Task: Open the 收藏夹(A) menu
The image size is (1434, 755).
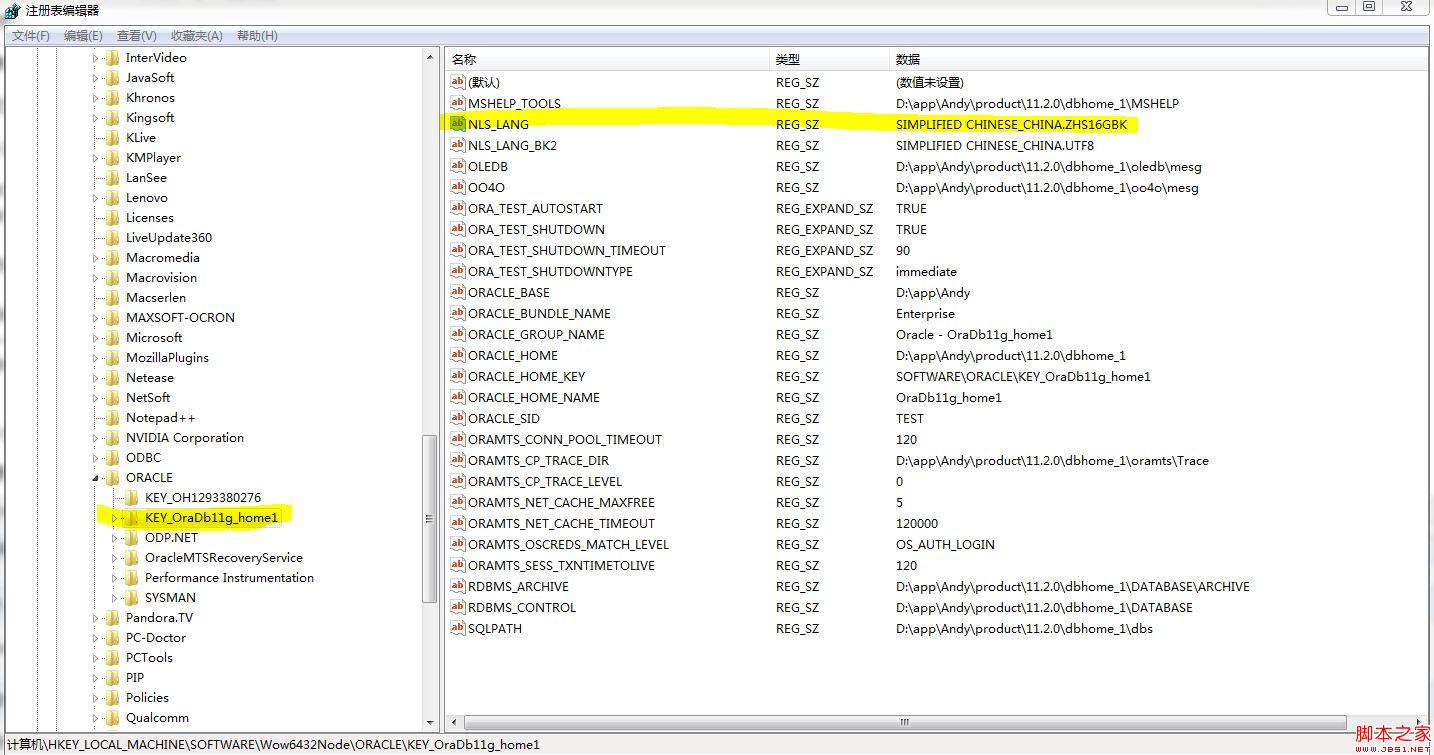Action: [x=196, y=35]
